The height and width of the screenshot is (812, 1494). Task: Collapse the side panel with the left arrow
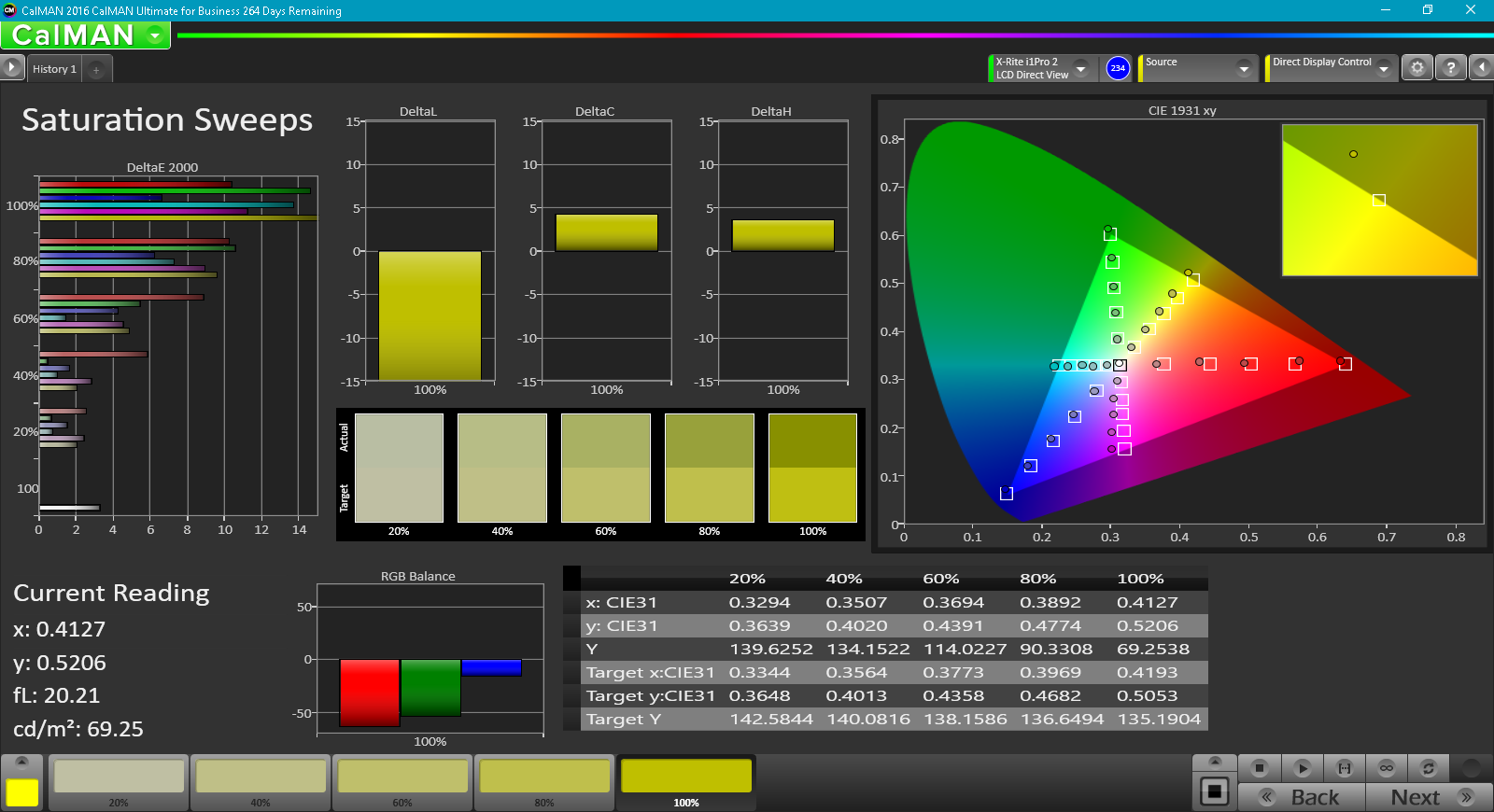pos(1481,68)
